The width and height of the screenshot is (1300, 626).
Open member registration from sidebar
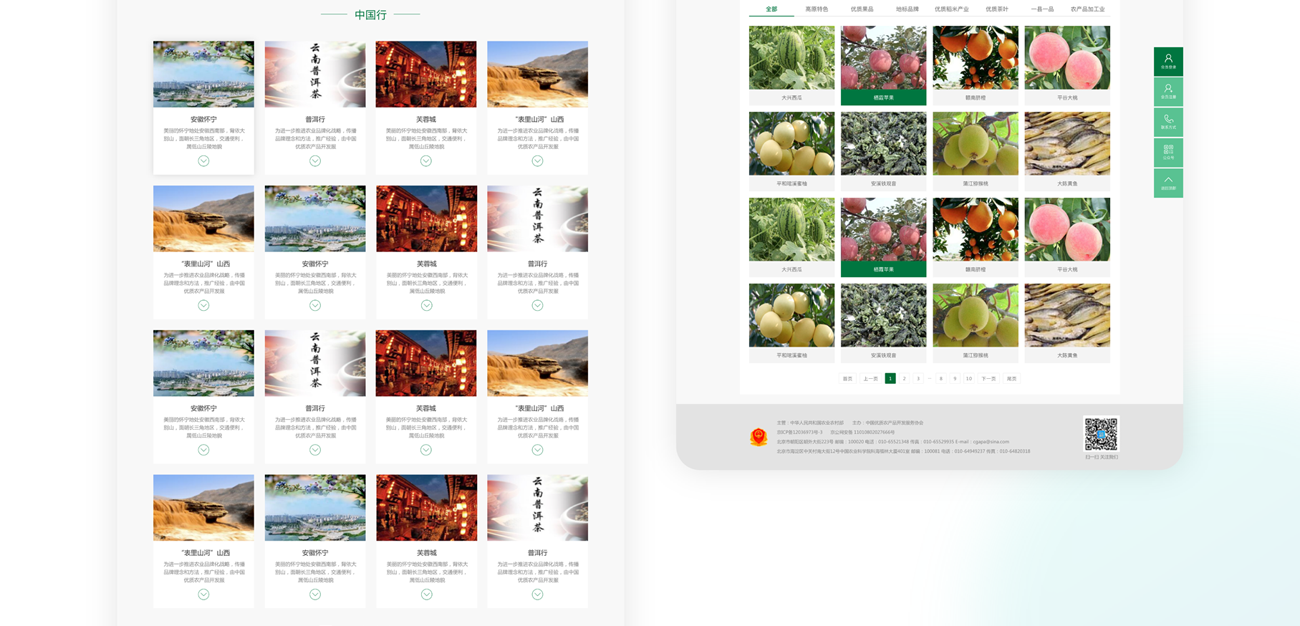(1168, 91)
